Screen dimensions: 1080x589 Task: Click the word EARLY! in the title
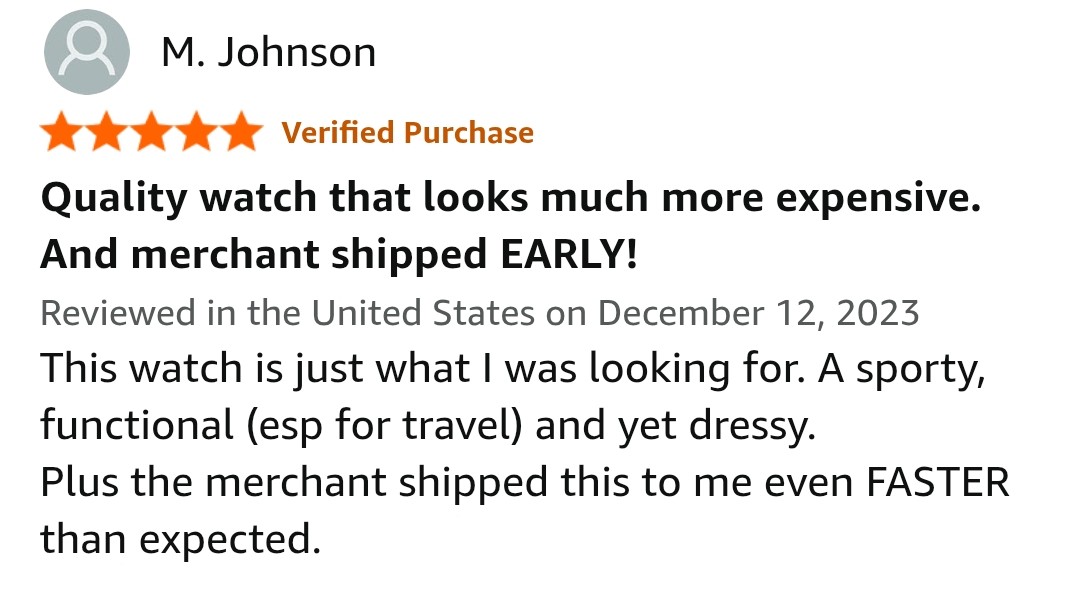[570, 254]
